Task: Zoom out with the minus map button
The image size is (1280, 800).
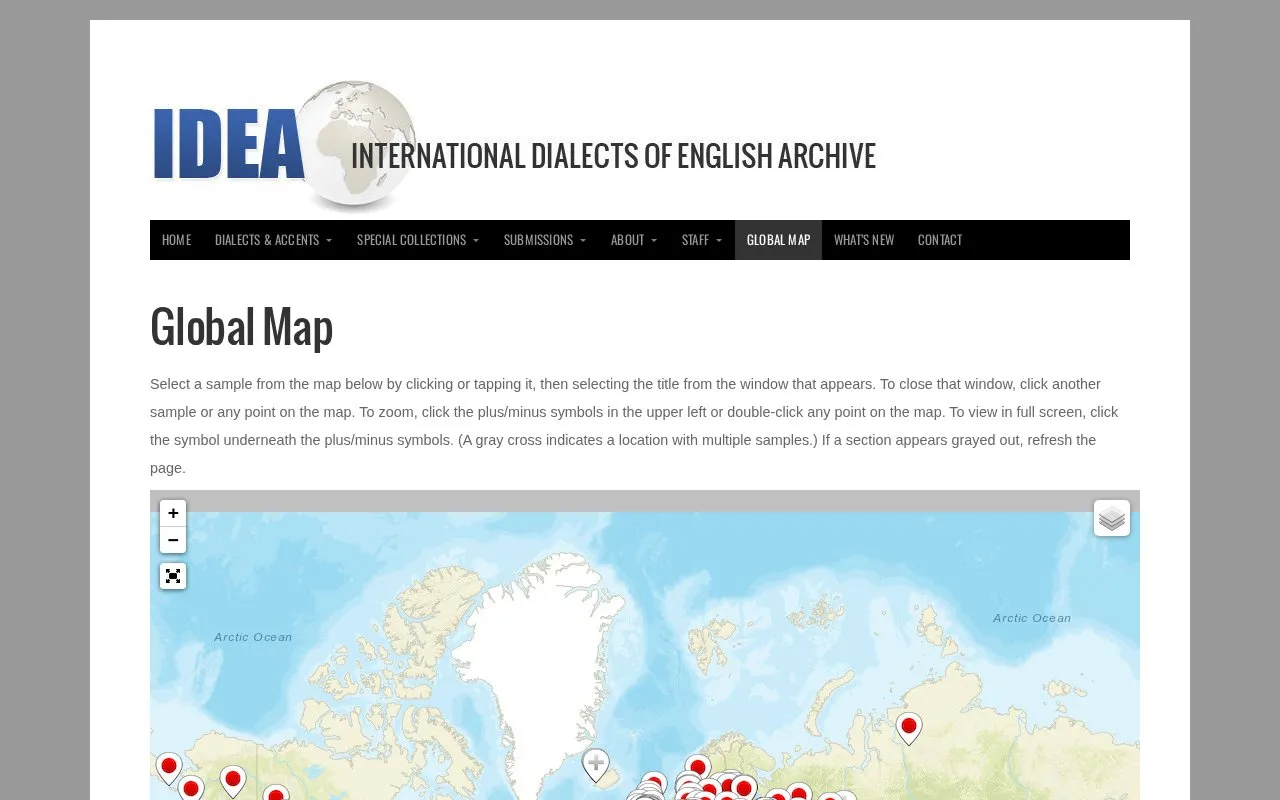Action: (x=173, y=540)
